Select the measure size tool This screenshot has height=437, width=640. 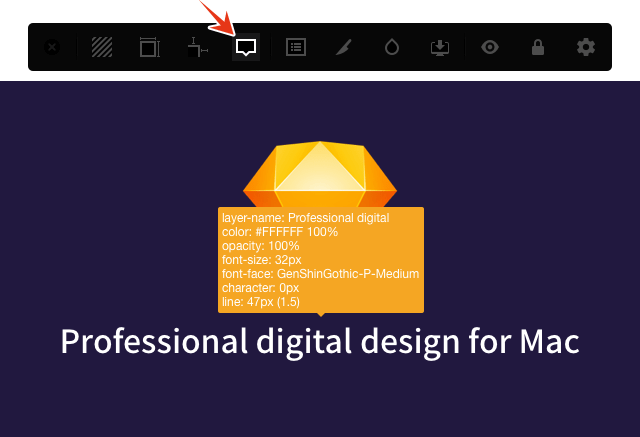149,47
